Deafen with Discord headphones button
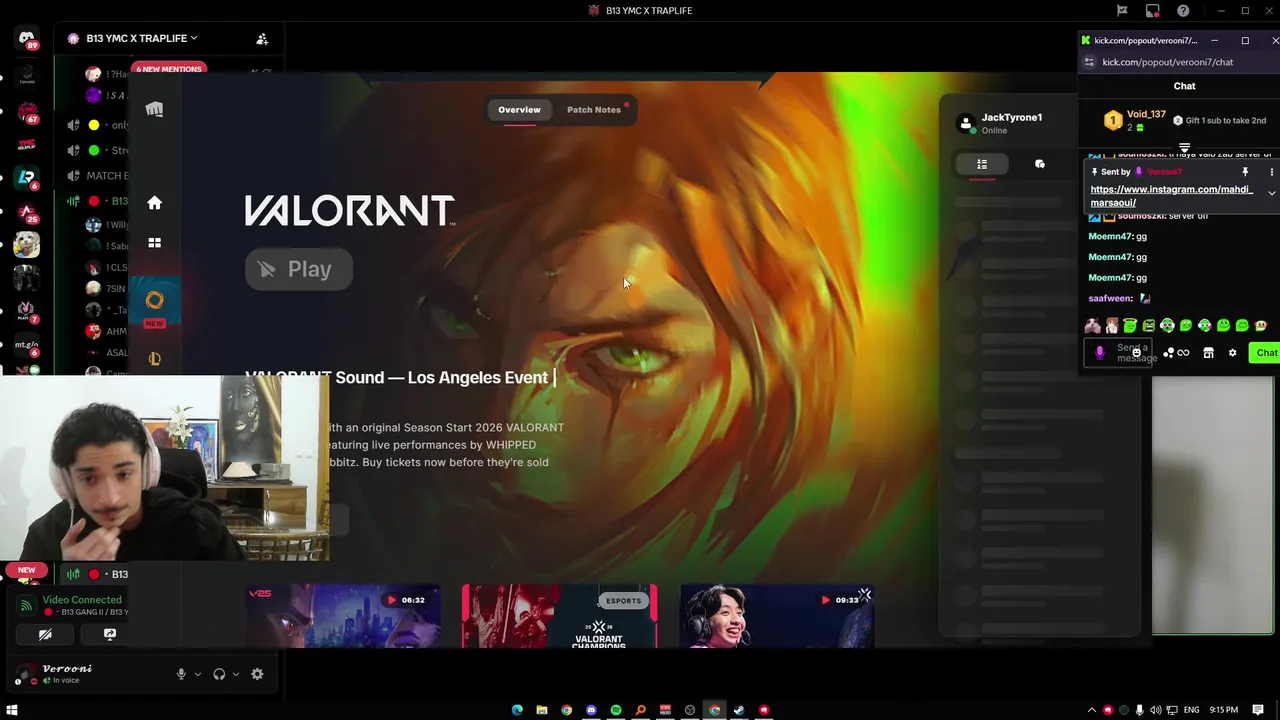Viewport: 1280px width, 720px height. [x=219, y=674]
